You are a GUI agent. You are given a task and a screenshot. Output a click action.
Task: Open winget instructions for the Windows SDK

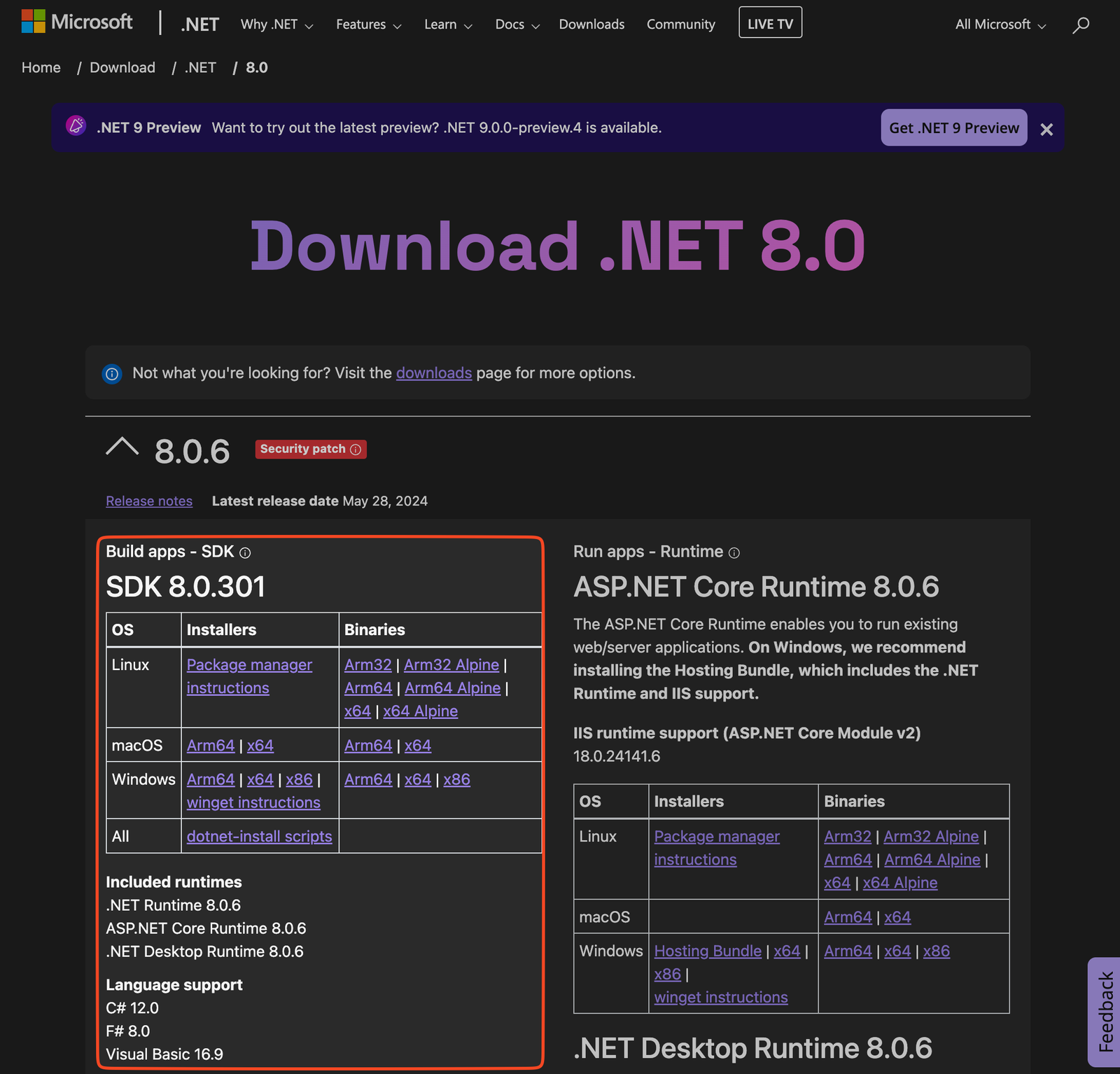coord(253,802)
